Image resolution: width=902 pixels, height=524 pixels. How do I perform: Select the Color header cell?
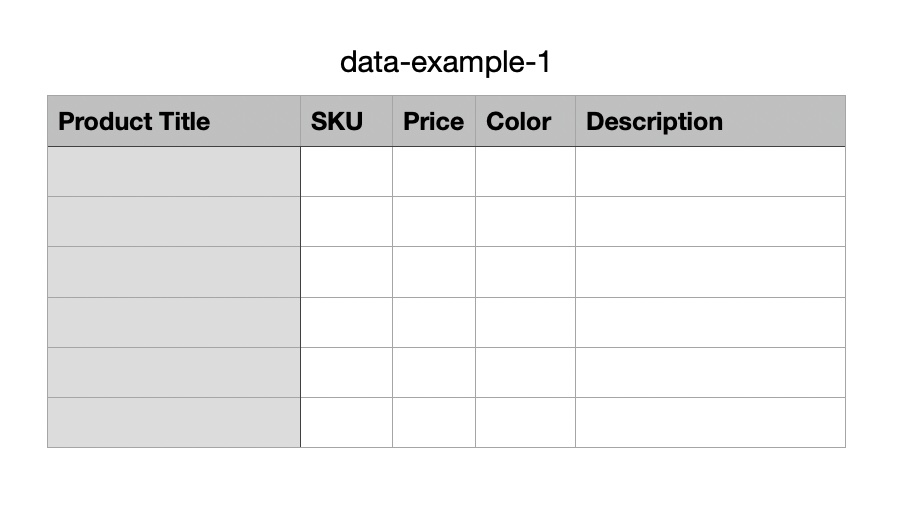525,122
